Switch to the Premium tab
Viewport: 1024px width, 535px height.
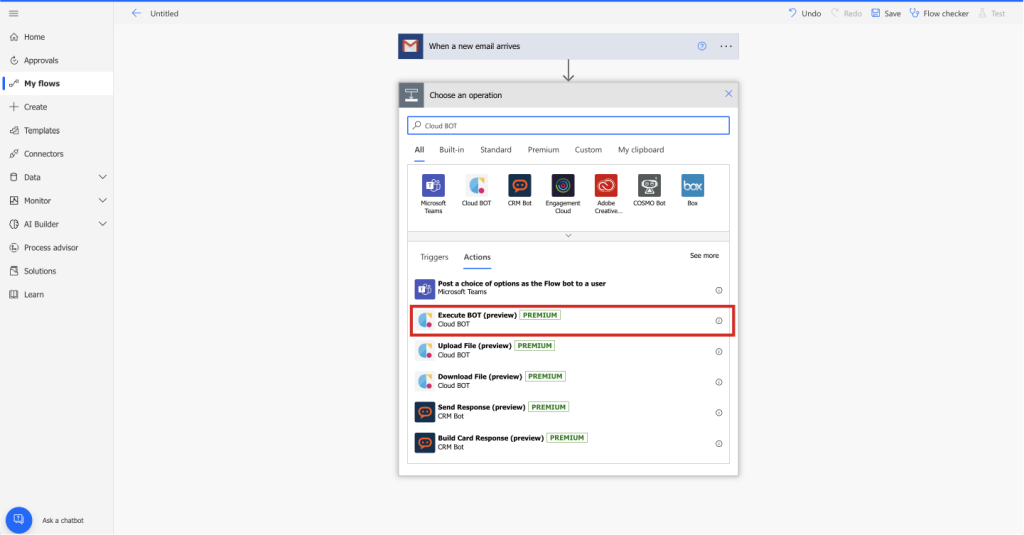point(543,150)
